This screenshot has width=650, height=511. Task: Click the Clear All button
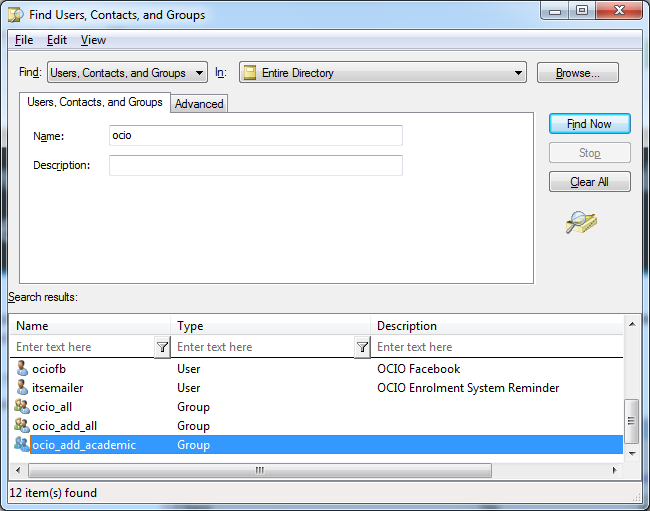(589, 182)
